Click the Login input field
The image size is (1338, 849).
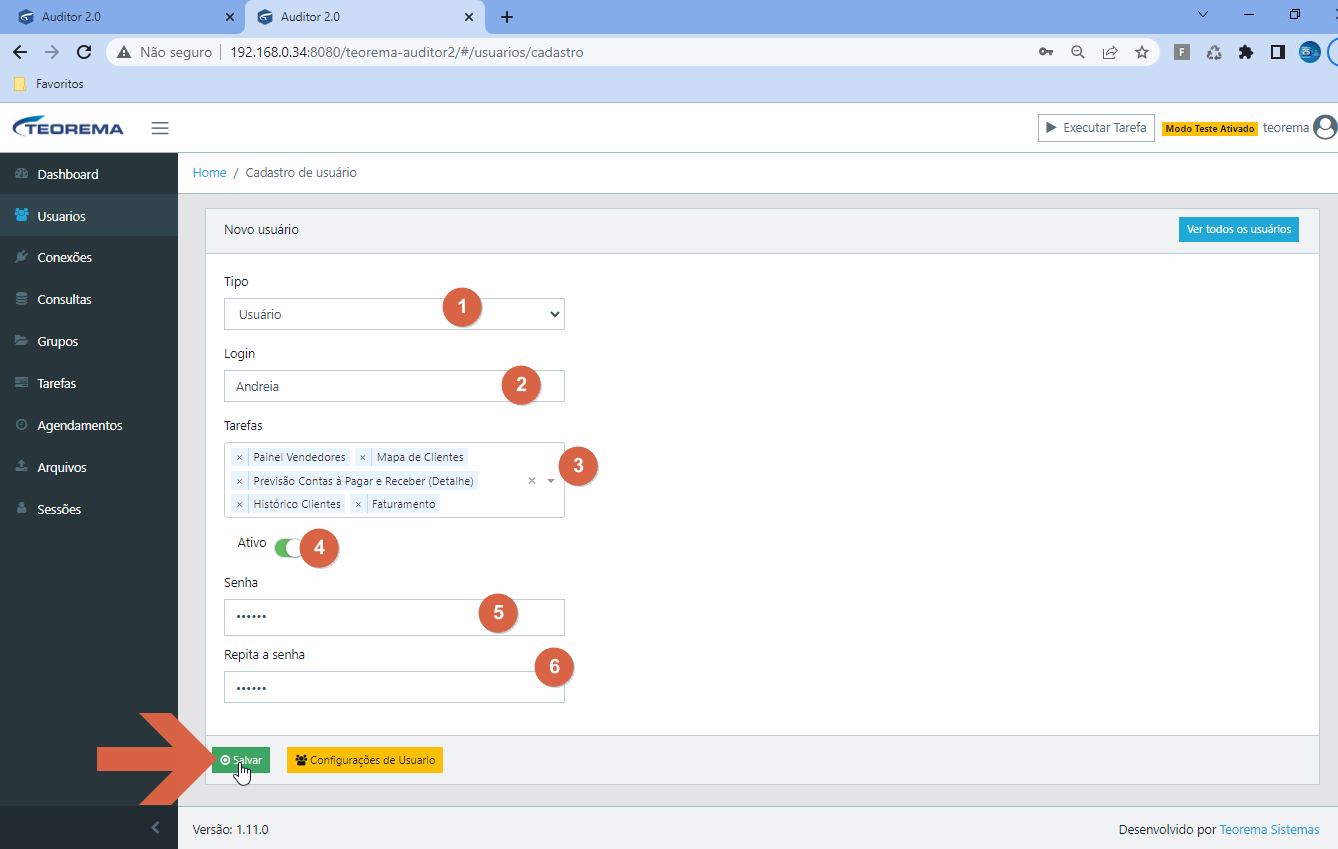[x=394, y=386]
